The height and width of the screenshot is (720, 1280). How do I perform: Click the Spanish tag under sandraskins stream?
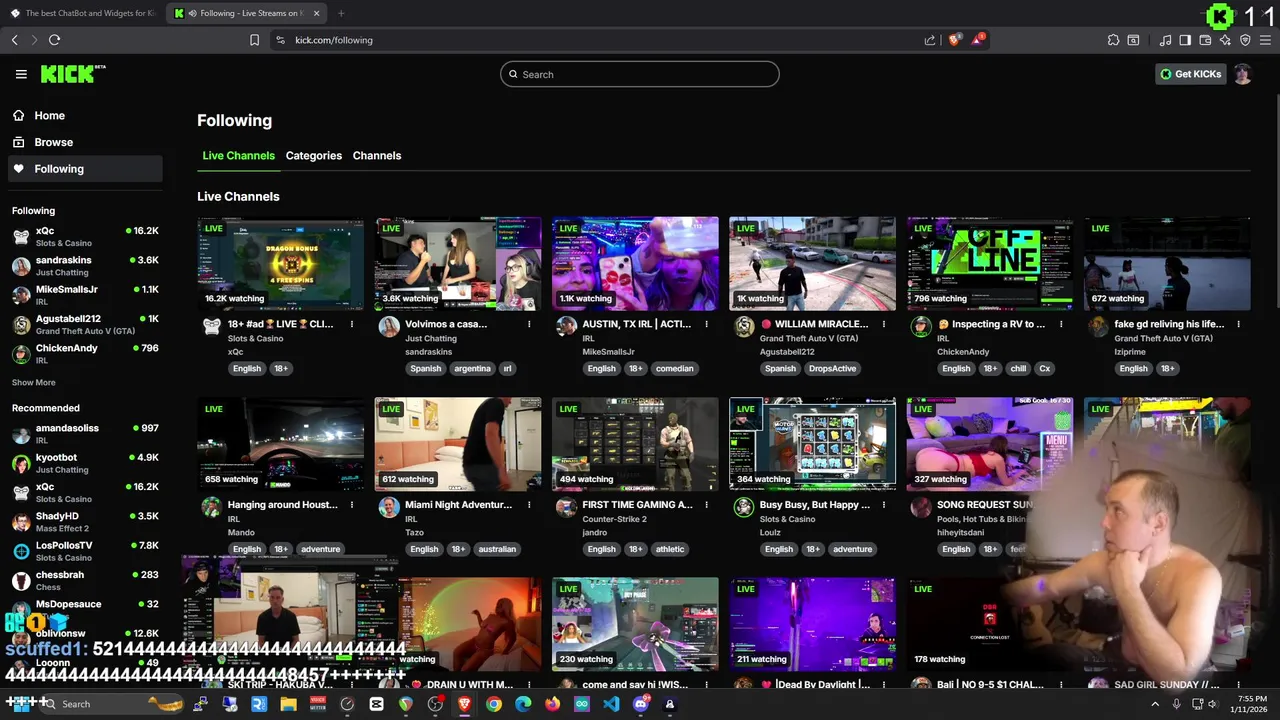425,368
